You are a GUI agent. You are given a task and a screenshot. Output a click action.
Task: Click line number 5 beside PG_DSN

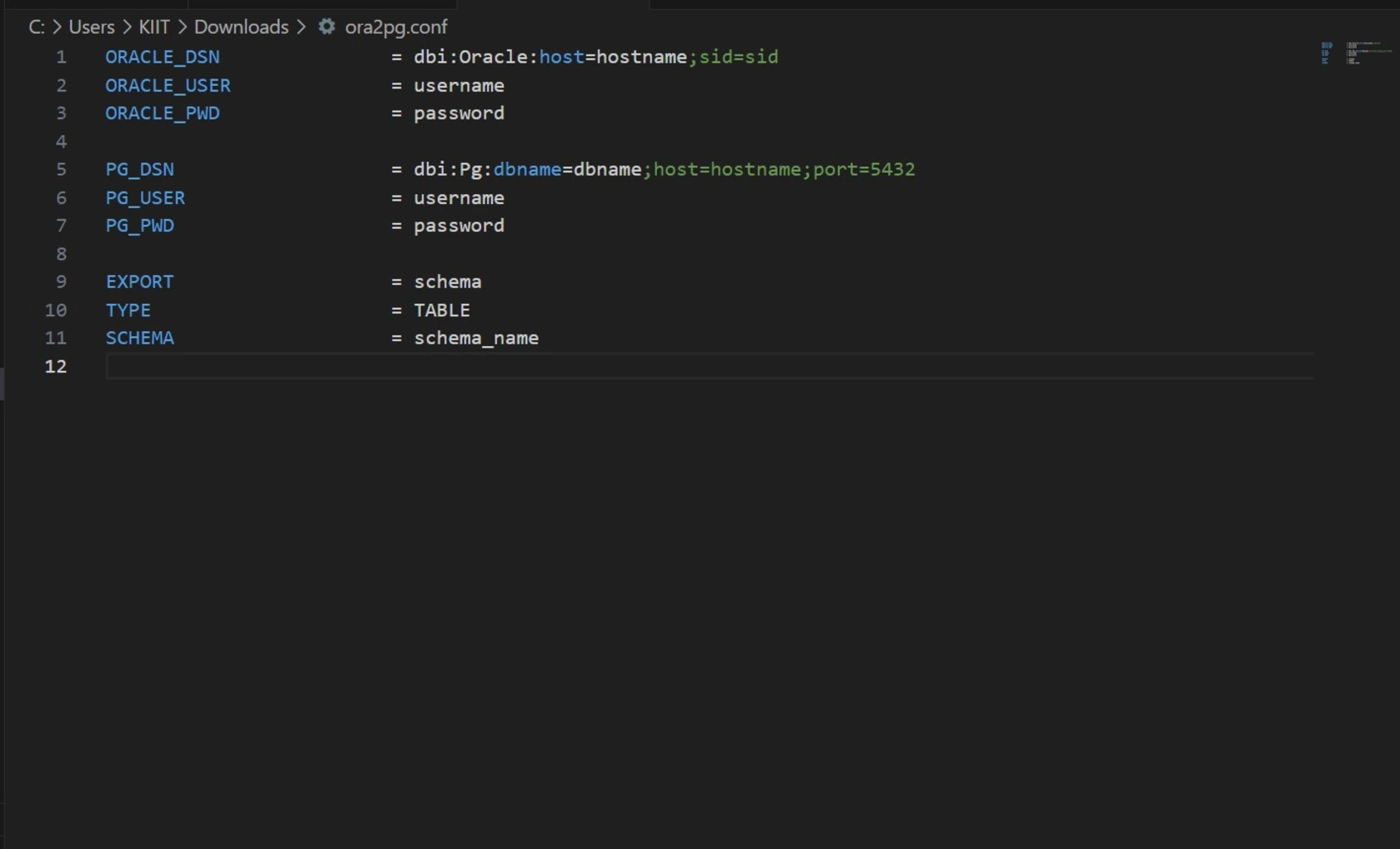coord(61,168)
